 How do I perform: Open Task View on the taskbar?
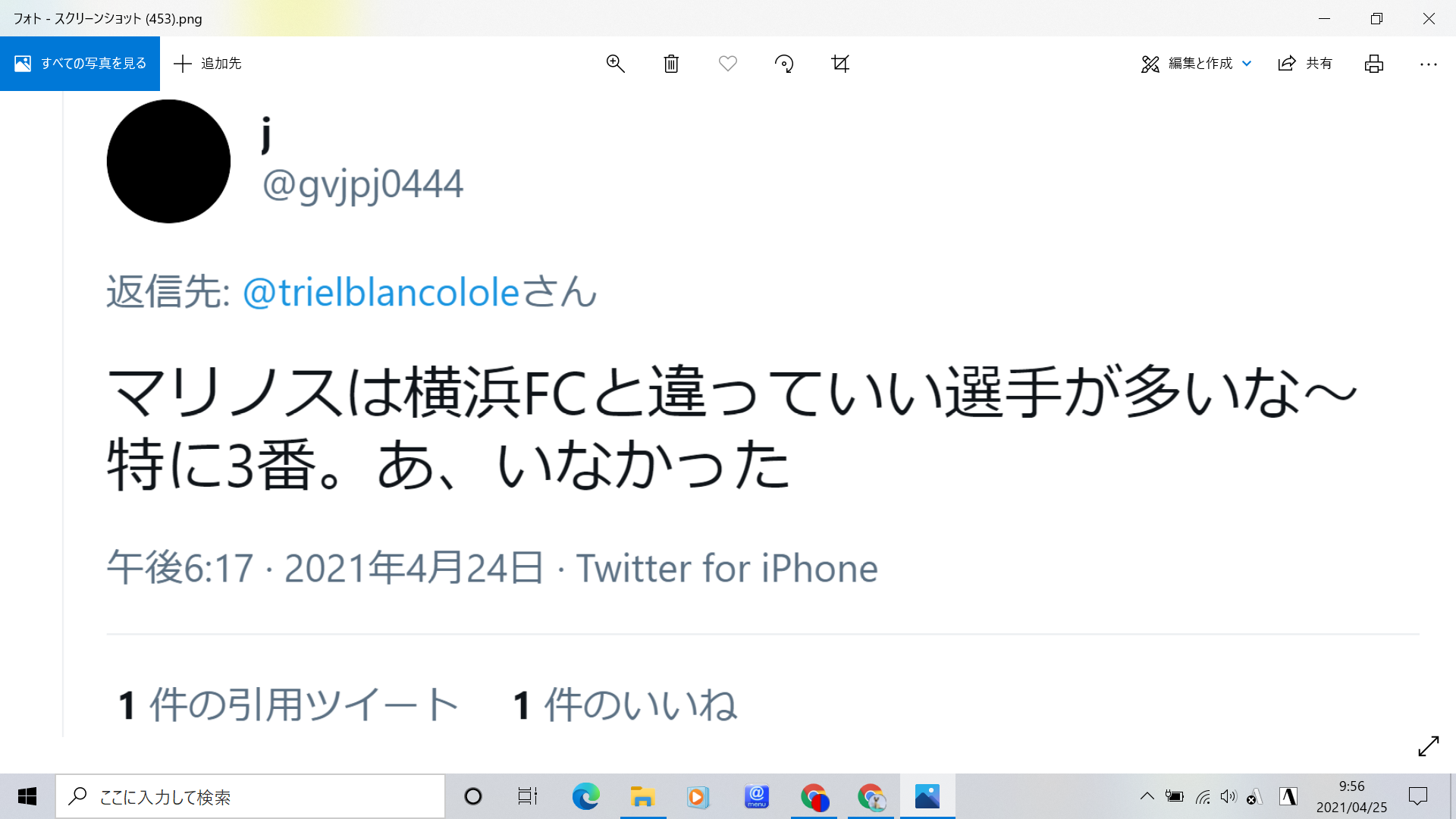click(x=528, y=796)
